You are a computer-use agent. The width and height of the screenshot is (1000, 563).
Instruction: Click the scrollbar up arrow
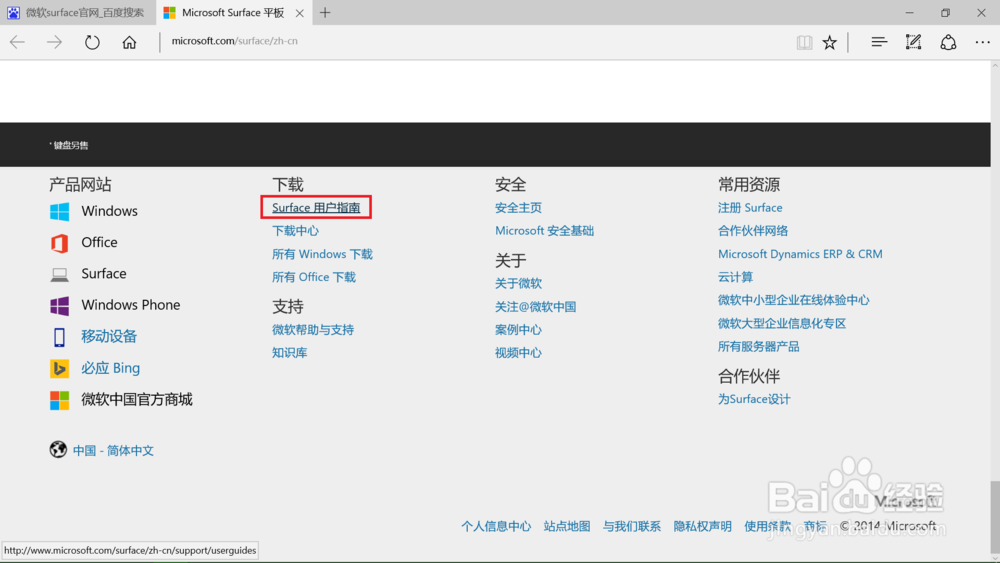995,66
